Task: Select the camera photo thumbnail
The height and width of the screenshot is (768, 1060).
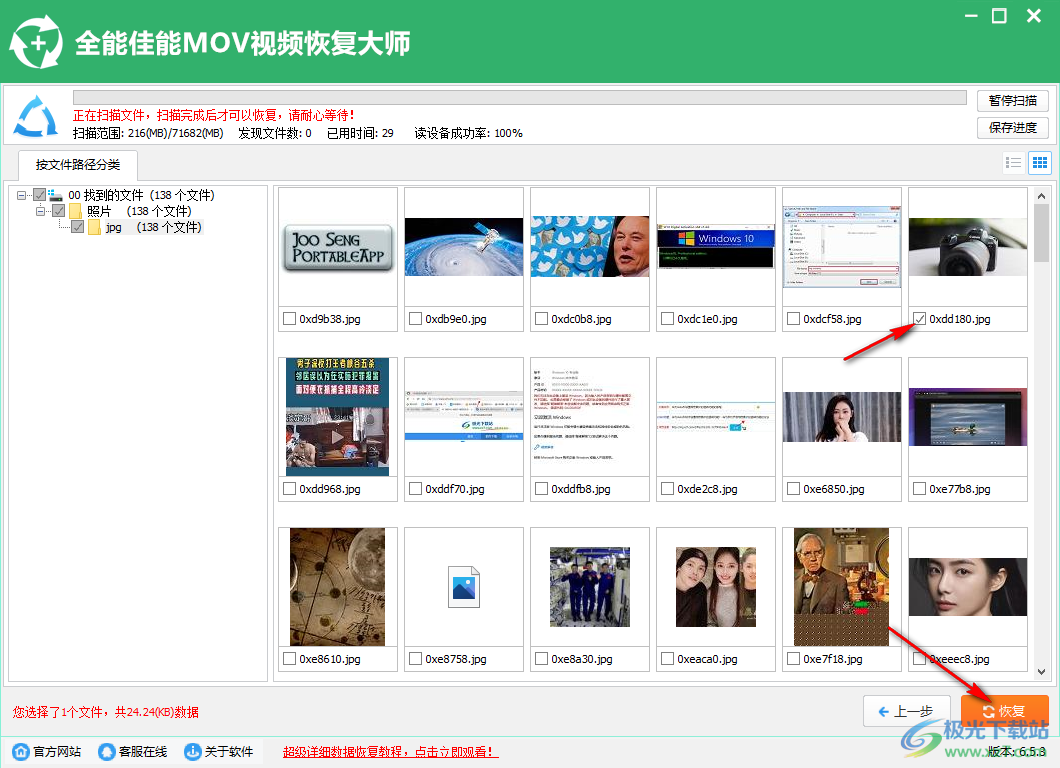Action: (968, 247)
